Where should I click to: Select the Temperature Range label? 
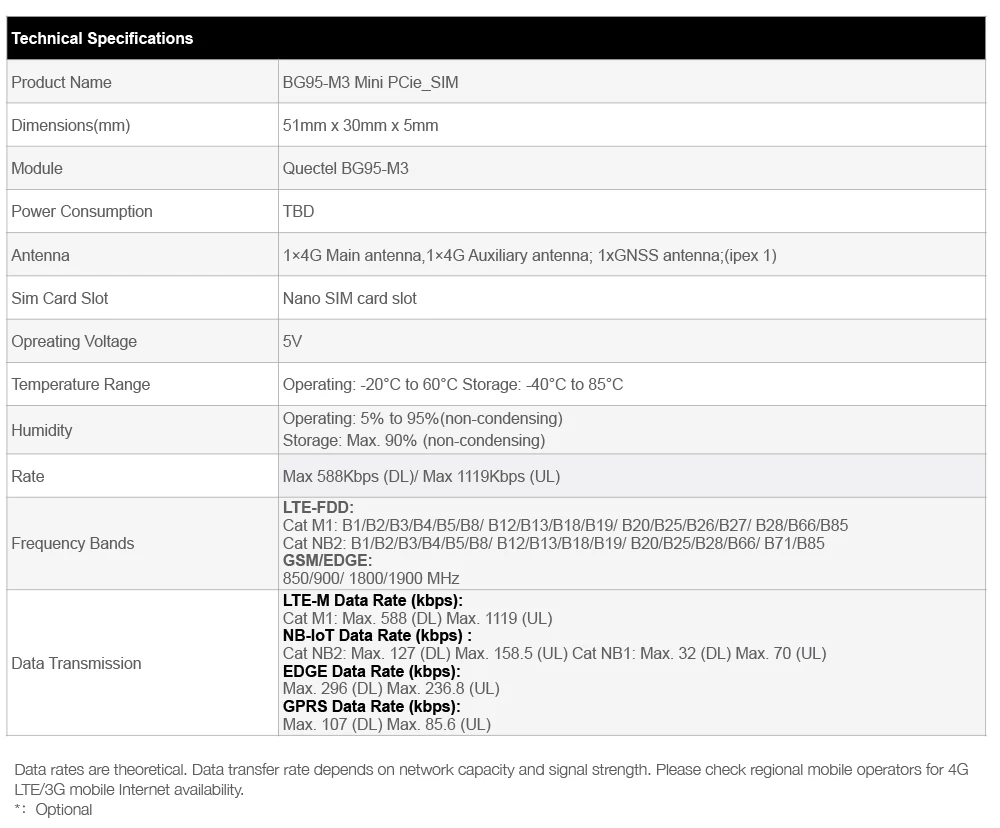click(80, 384)
